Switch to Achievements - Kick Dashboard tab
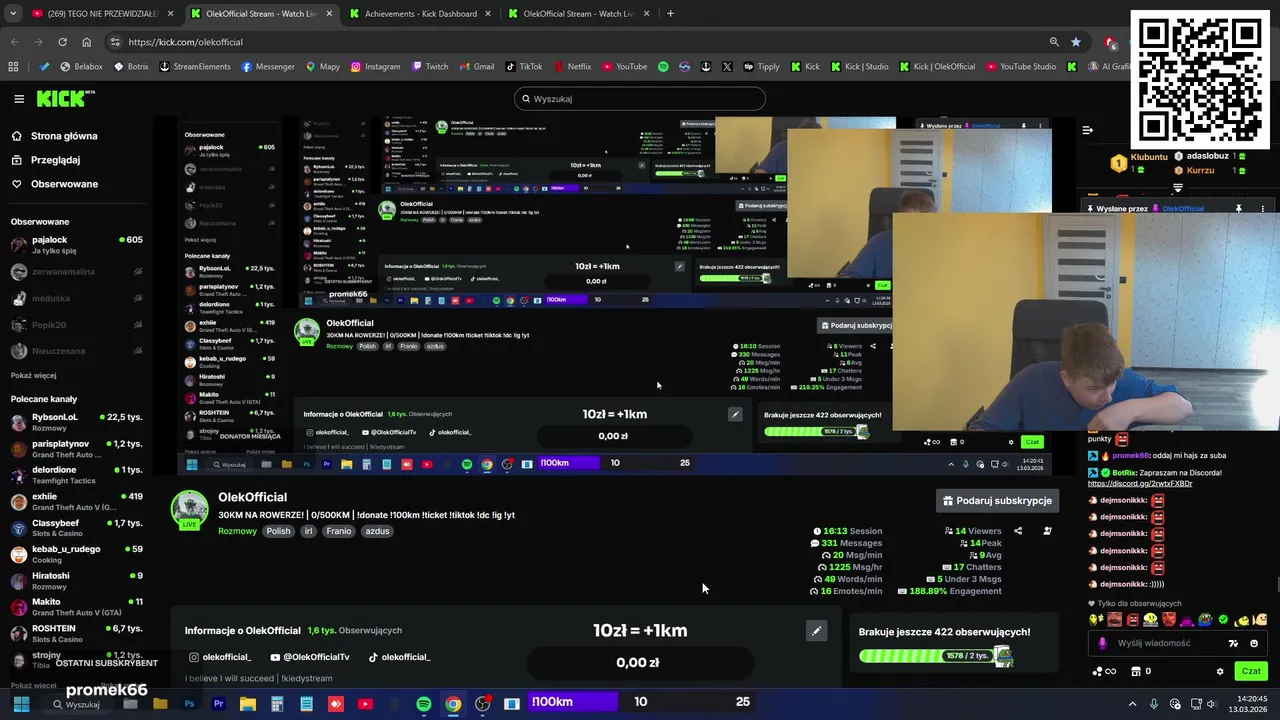The width and height of the screenshot is (1280, 720). [x=419, y=14]
